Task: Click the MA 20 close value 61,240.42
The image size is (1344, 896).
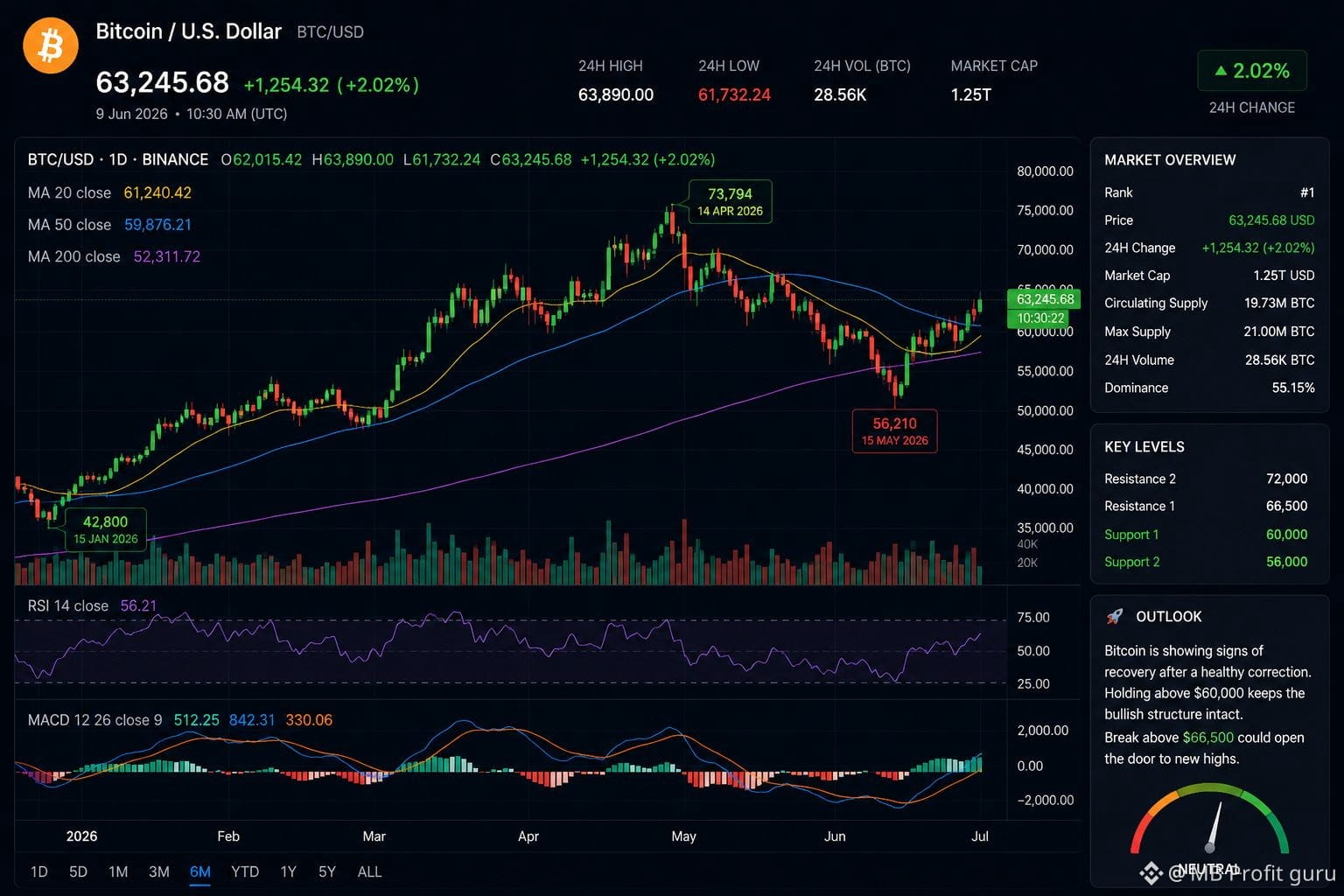Action: point(157,192)
